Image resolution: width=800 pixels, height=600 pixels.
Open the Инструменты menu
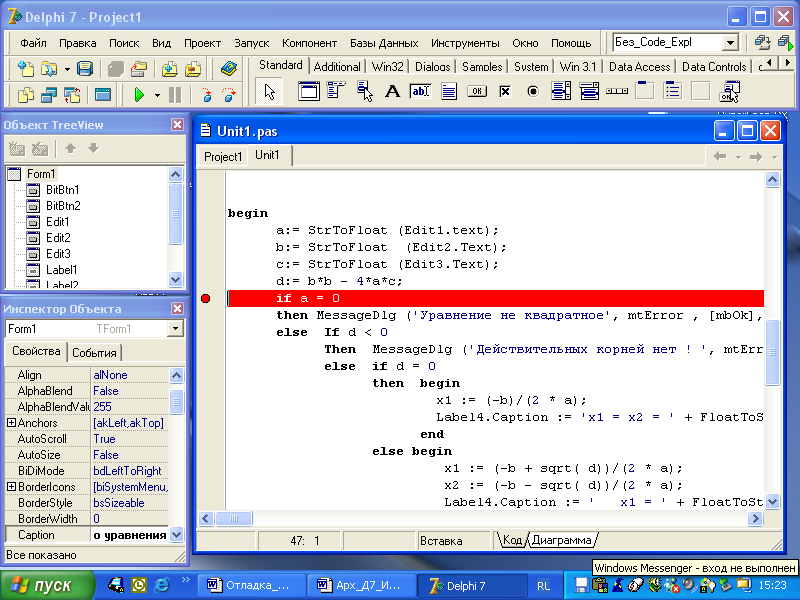[x=465, y=43]
